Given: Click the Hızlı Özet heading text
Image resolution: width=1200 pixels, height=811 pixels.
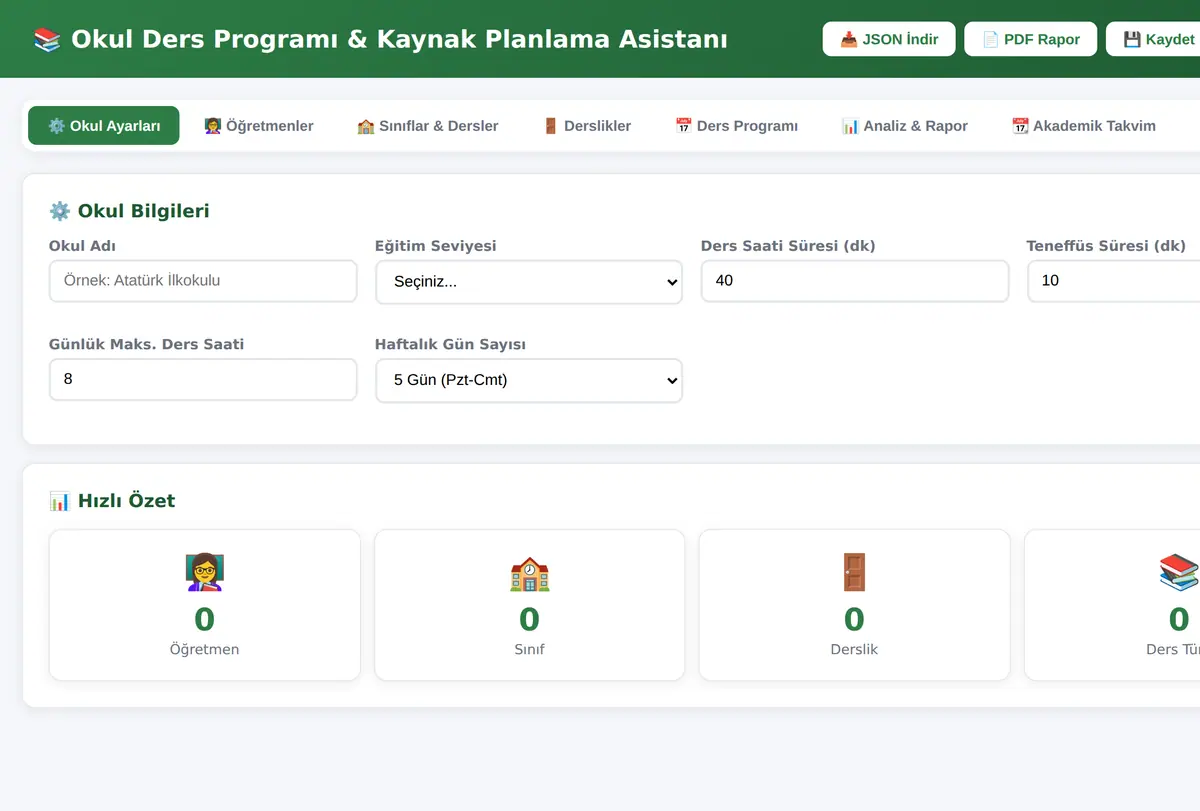Looking at the screenshot, I should [126, 501].
